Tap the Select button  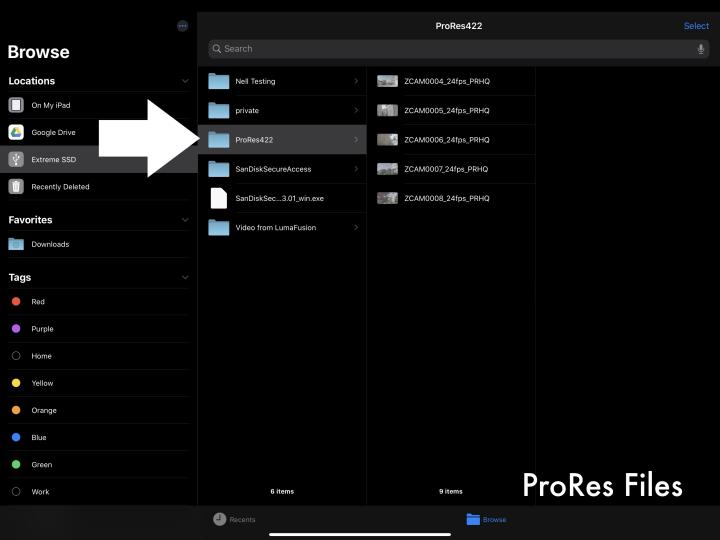pos(696,26)
